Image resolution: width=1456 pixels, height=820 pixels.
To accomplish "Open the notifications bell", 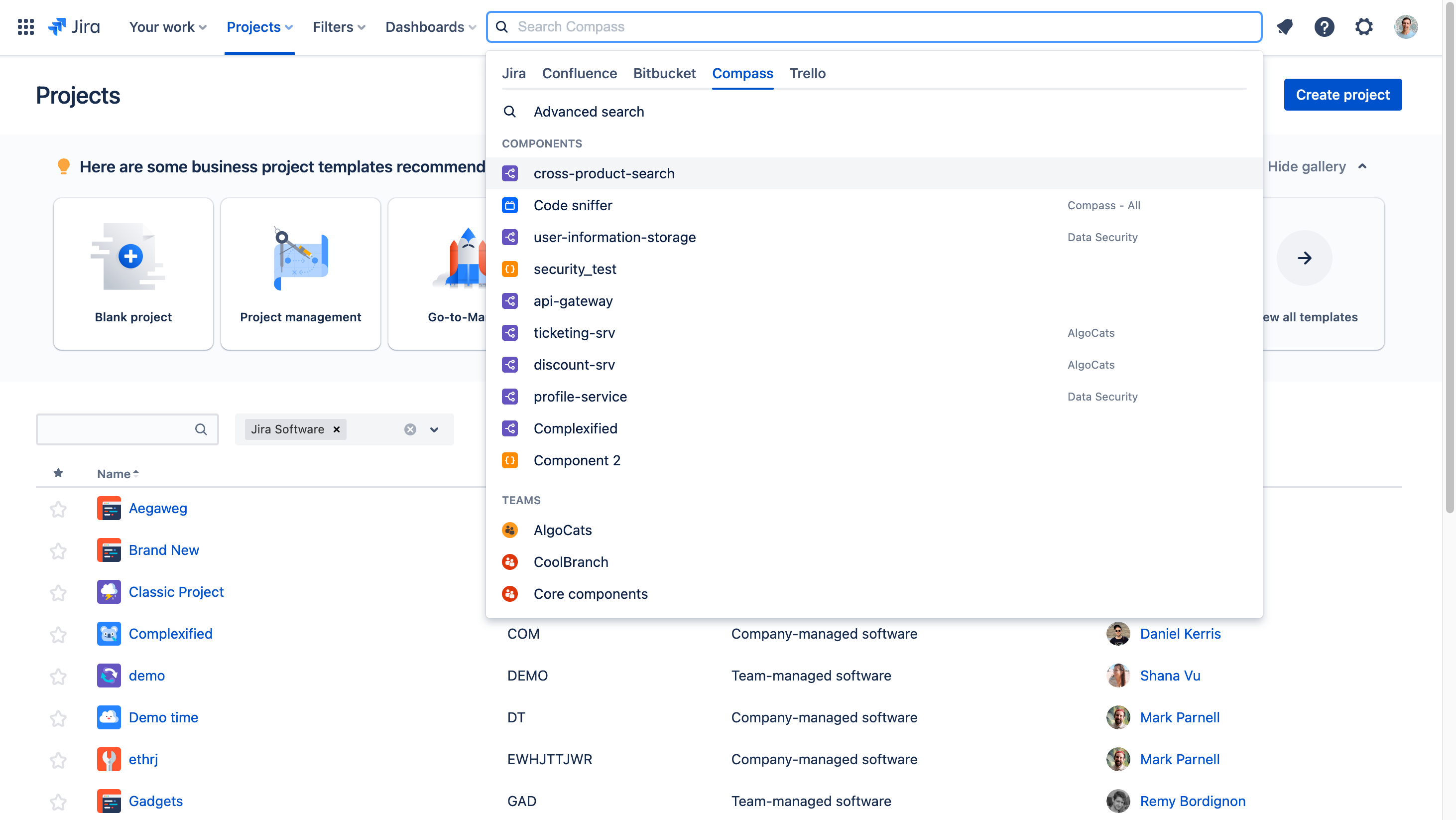I will pyautogui.click(x=1285, y=26).
